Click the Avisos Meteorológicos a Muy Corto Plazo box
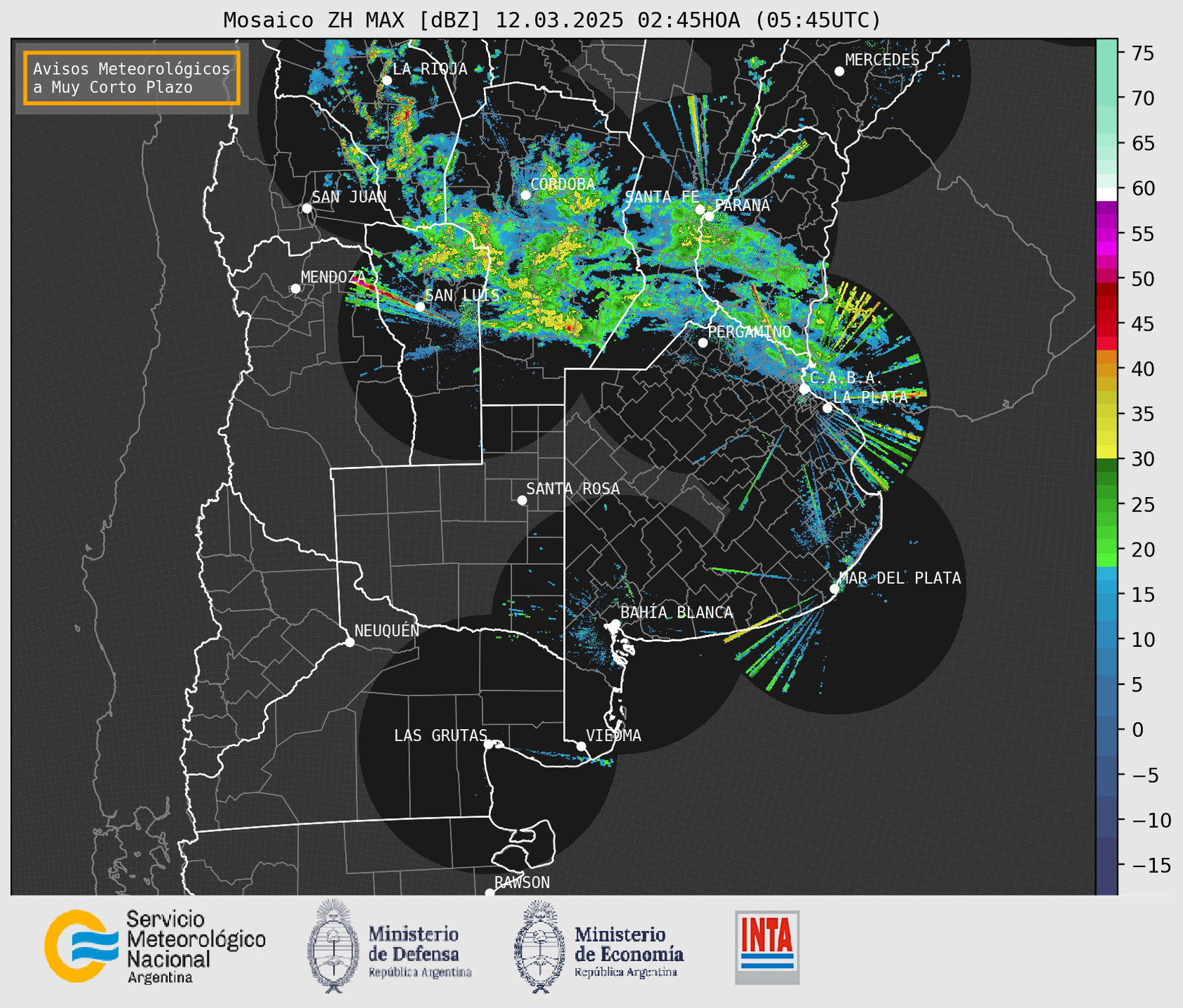 (132, 78)
